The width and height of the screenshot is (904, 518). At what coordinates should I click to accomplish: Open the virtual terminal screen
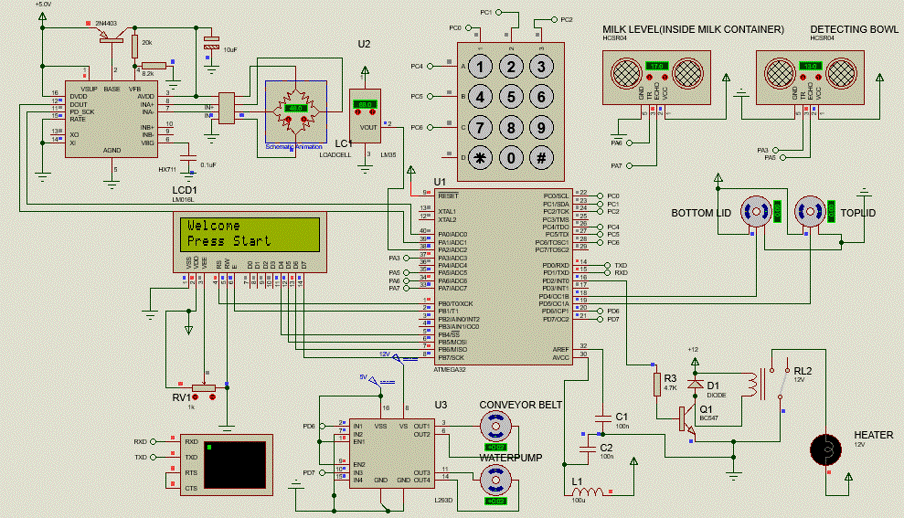point(234,462)
